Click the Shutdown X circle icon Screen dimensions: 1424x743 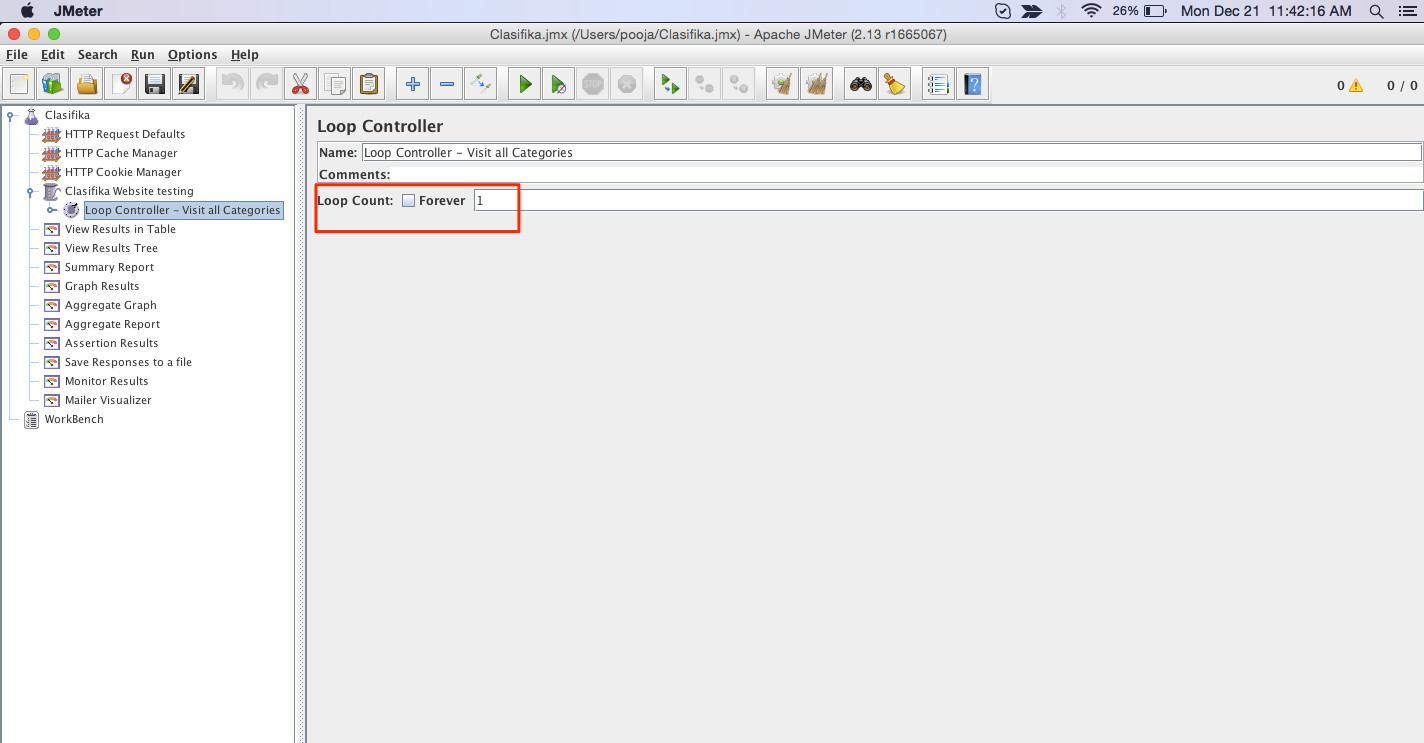tap(626, 85)
